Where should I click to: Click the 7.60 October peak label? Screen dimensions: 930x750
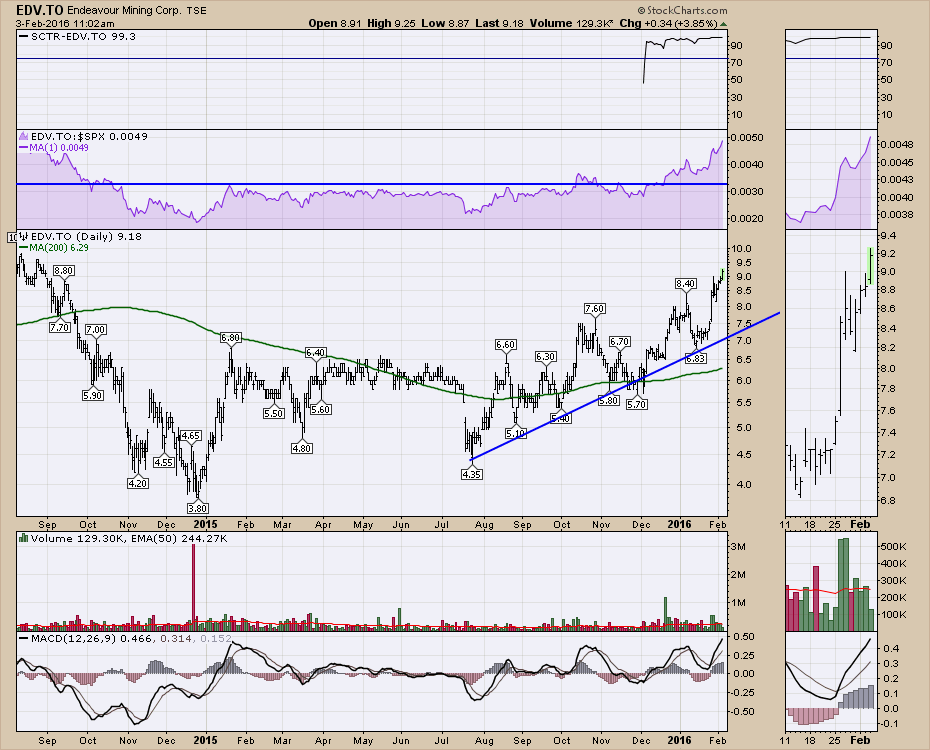594,308
